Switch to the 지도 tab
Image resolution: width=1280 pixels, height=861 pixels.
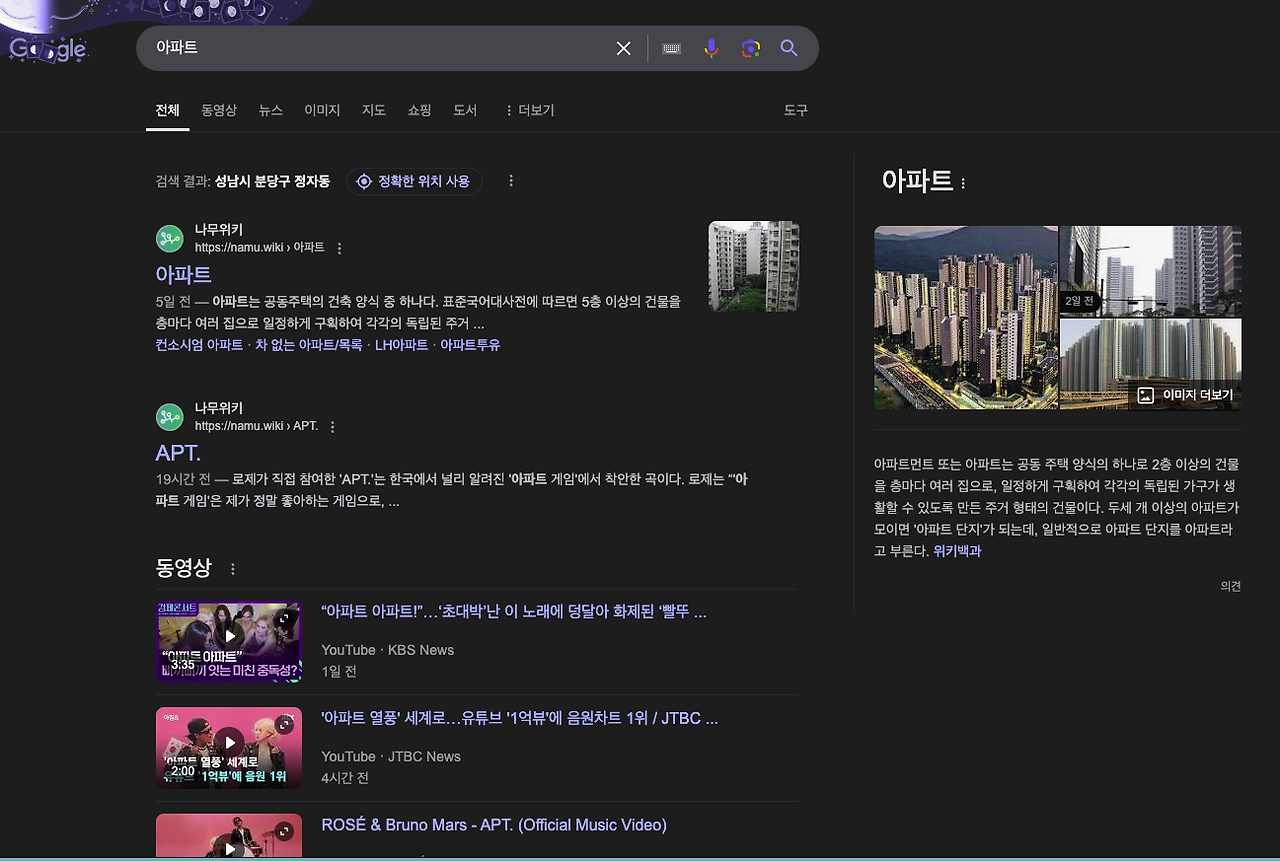(x=374, y=110)
